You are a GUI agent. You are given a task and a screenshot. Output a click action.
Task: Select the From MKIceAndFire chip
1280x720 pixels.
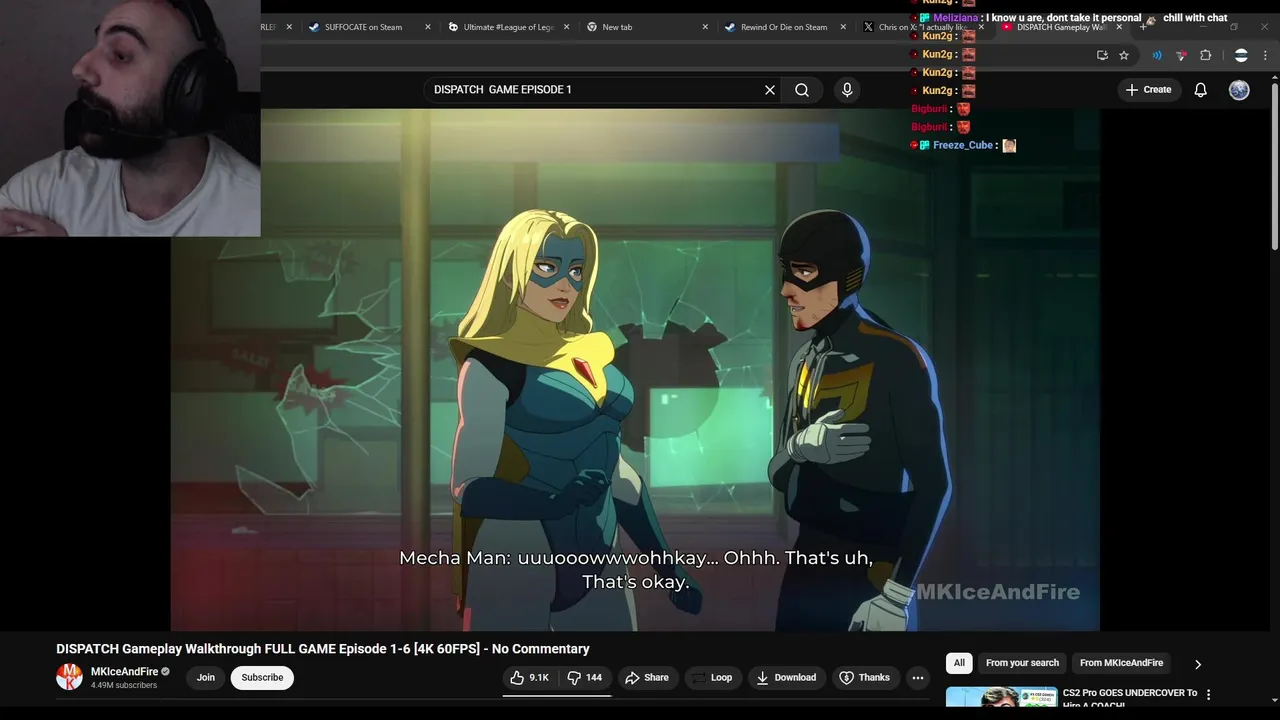[x=1121, y=663]
